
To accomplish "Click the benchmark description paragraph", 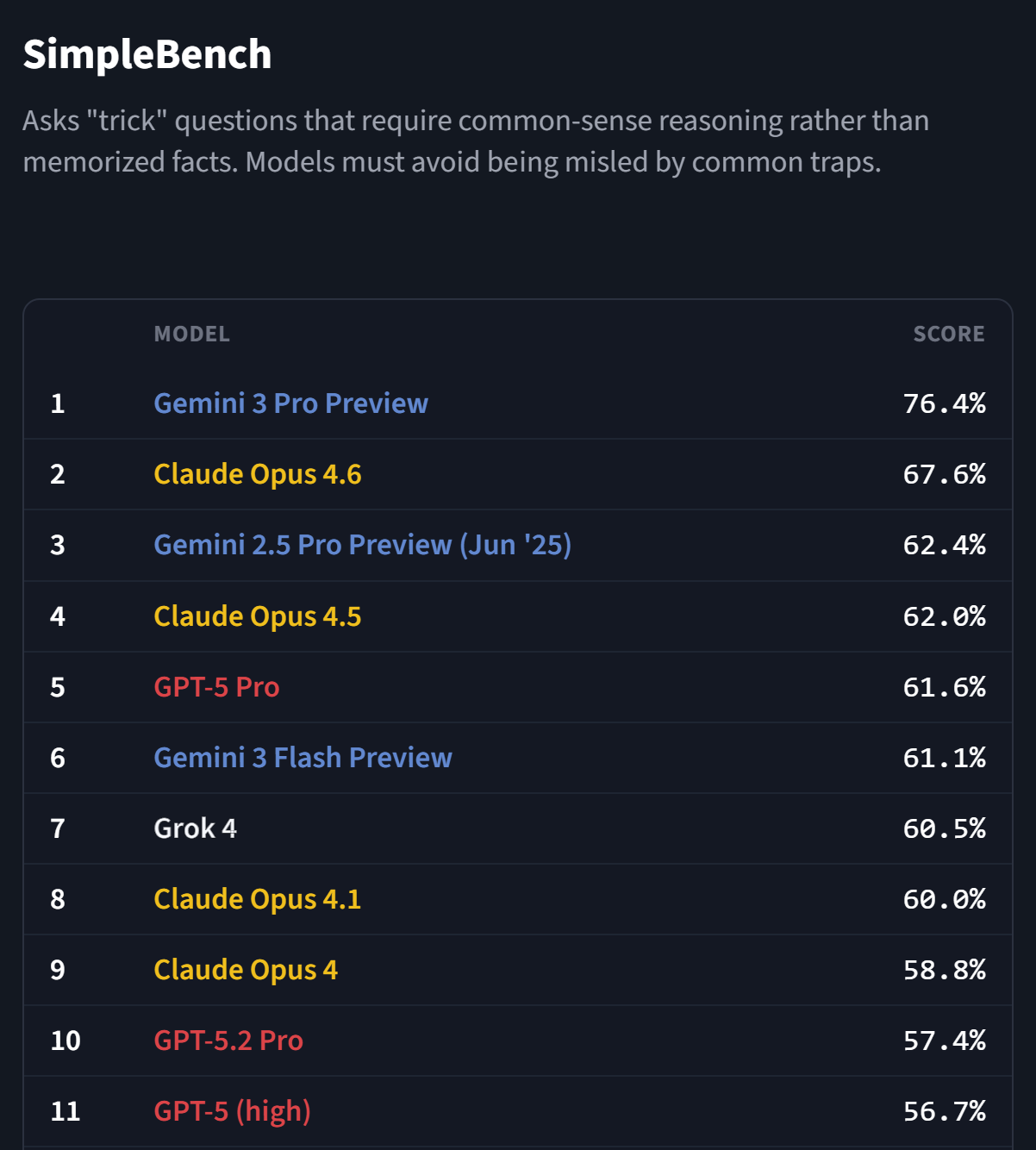I will click(475, 141).
